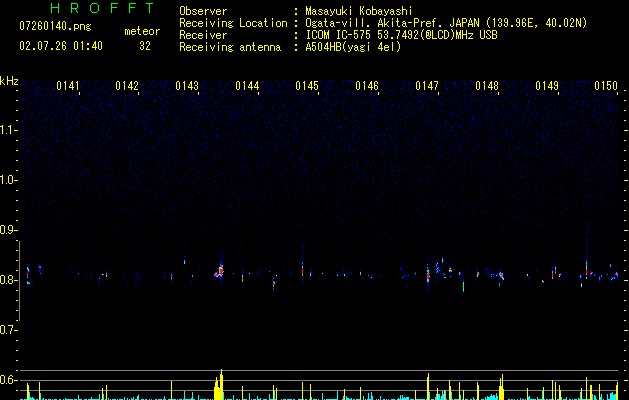Viewport: 629px width, 400px height.
Task: Click the 0143 time marker
Action: click(187, 86)
